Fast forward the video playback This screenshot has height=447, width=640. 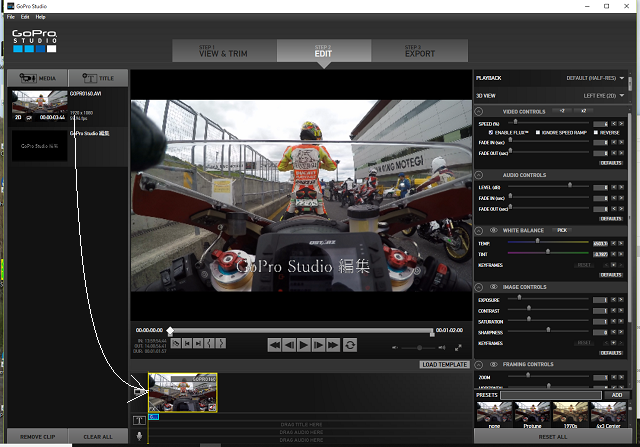(x=333, y=345)
